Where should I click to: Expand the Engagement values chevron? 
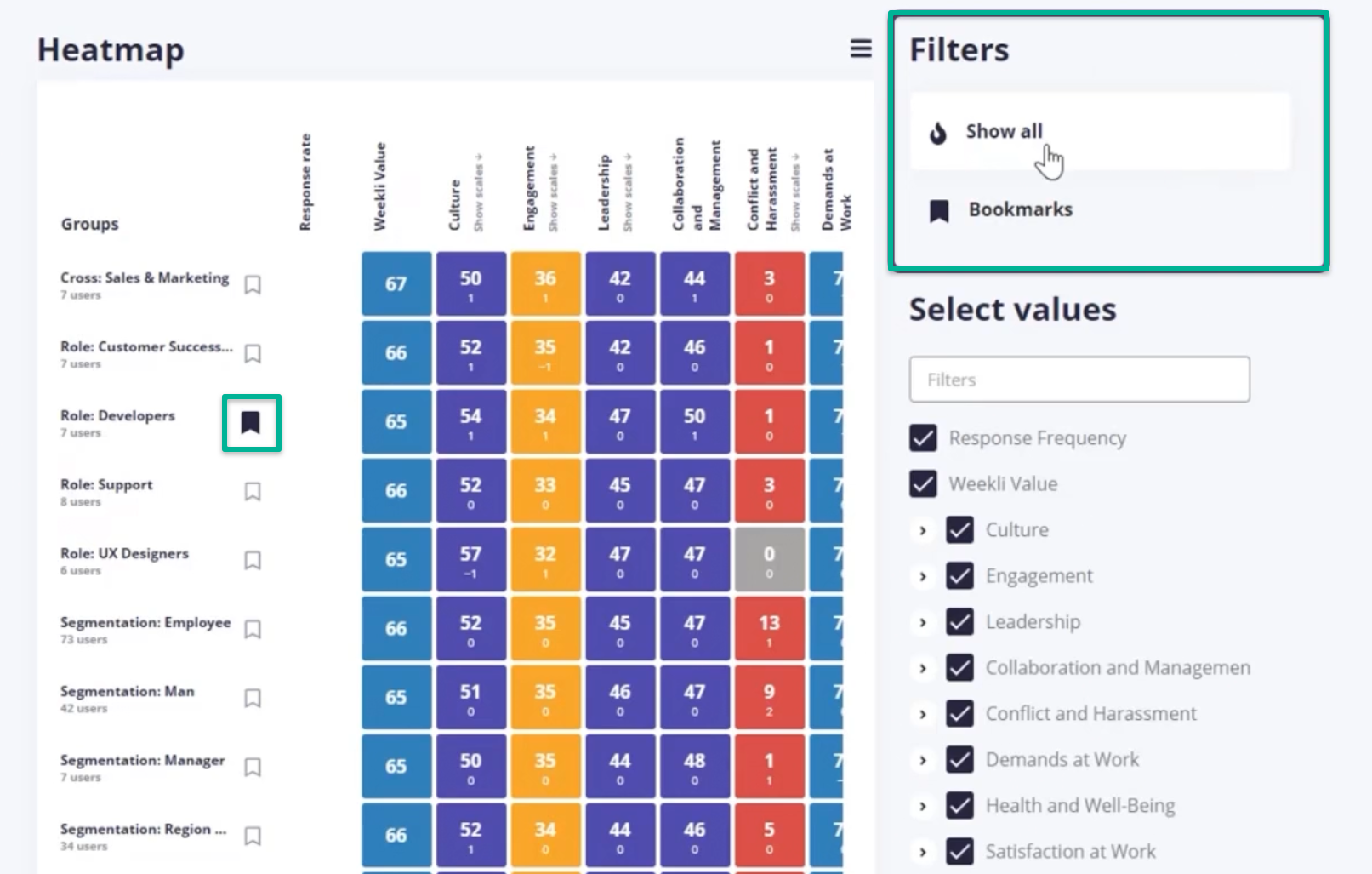click(922, 576)
